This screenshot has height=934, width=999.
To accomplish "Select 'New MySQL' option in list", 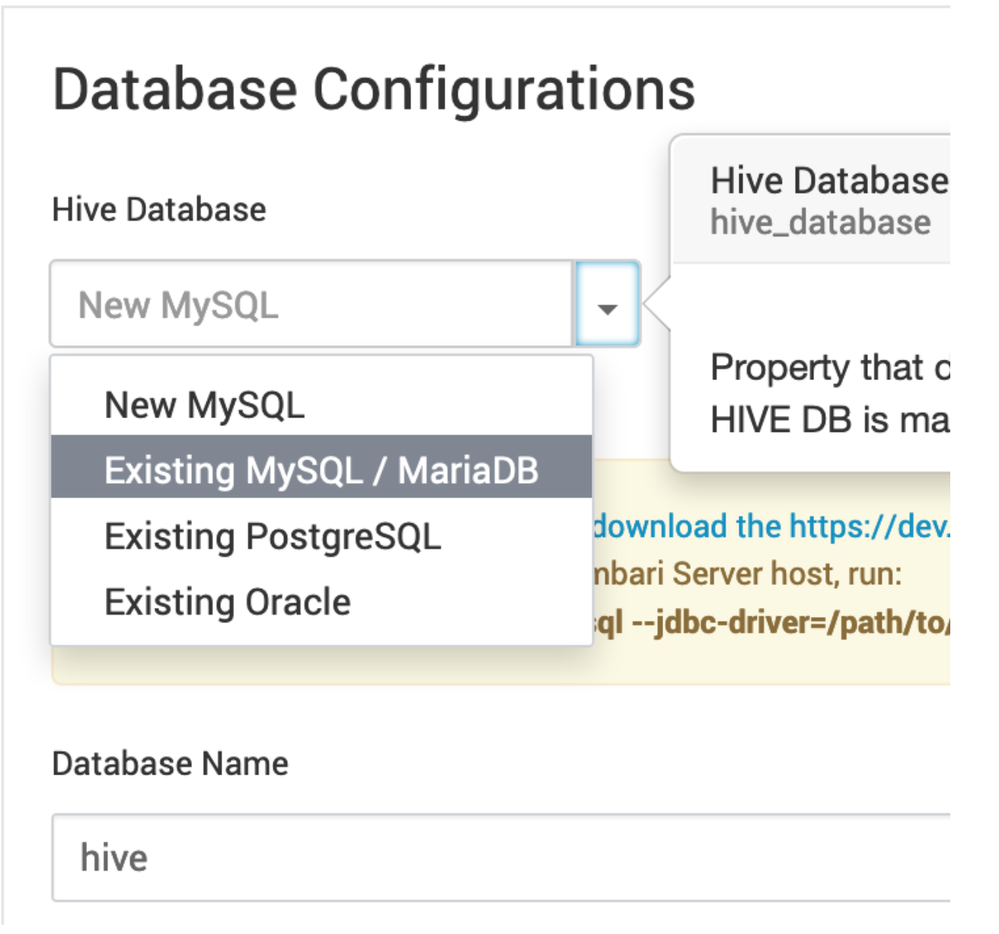I will 322,405.
